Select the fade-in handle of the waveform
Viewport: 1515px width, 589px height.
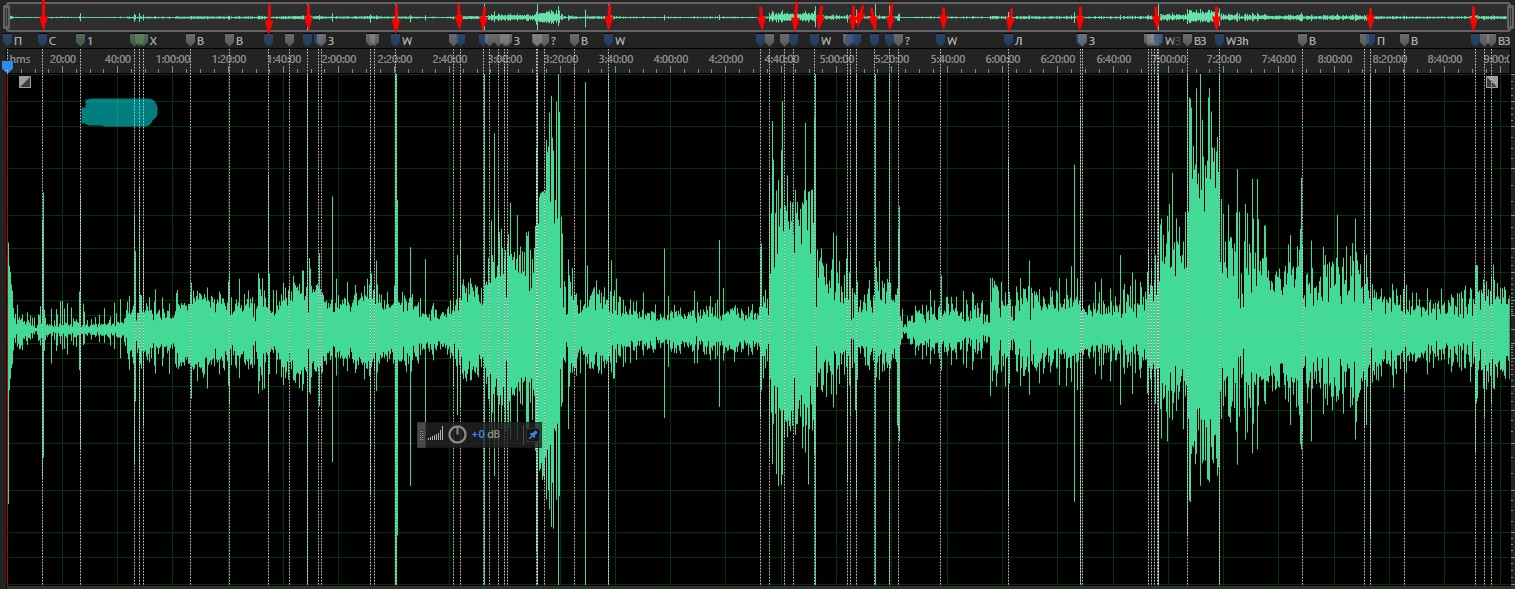coord(25,82)
